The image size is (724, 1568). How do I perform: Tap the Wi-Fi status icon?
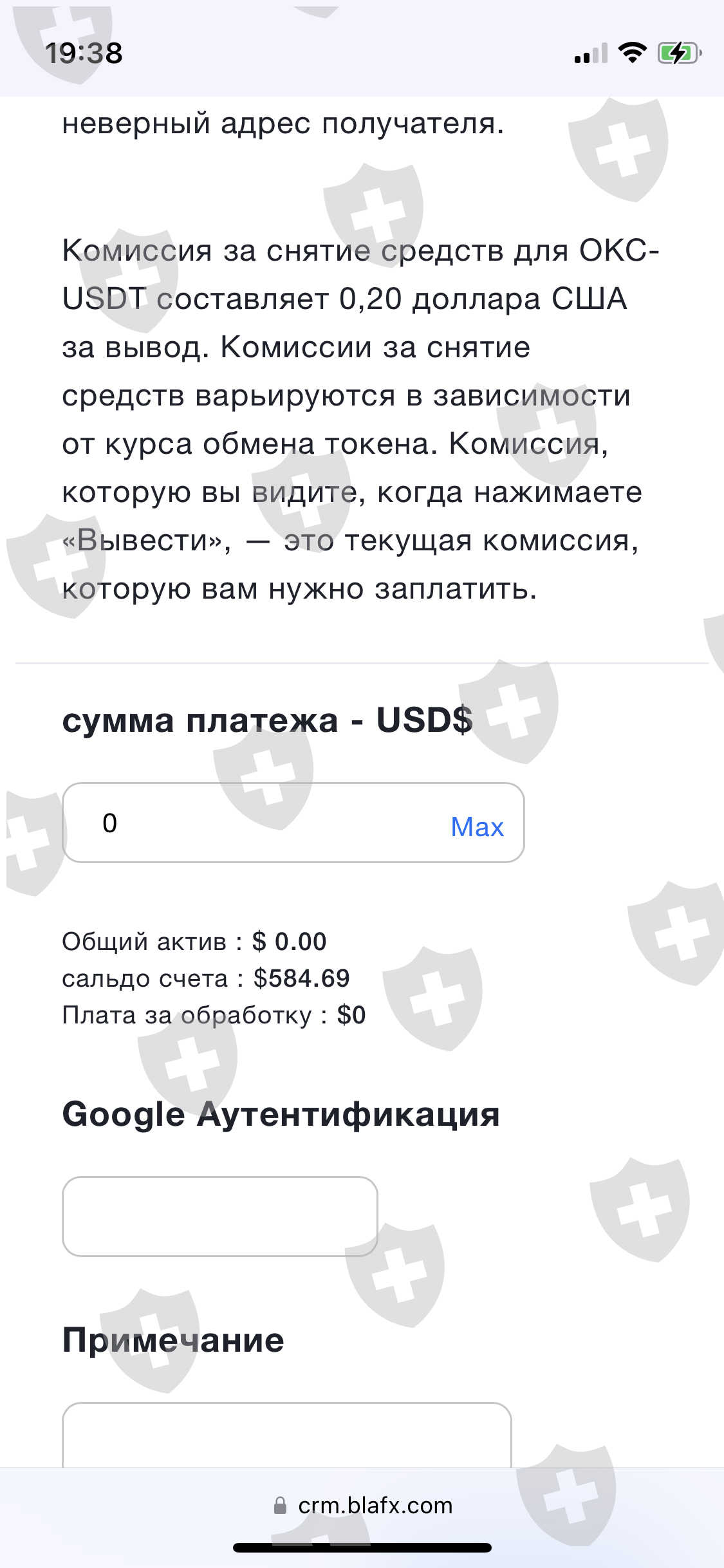tap(632, 53)
